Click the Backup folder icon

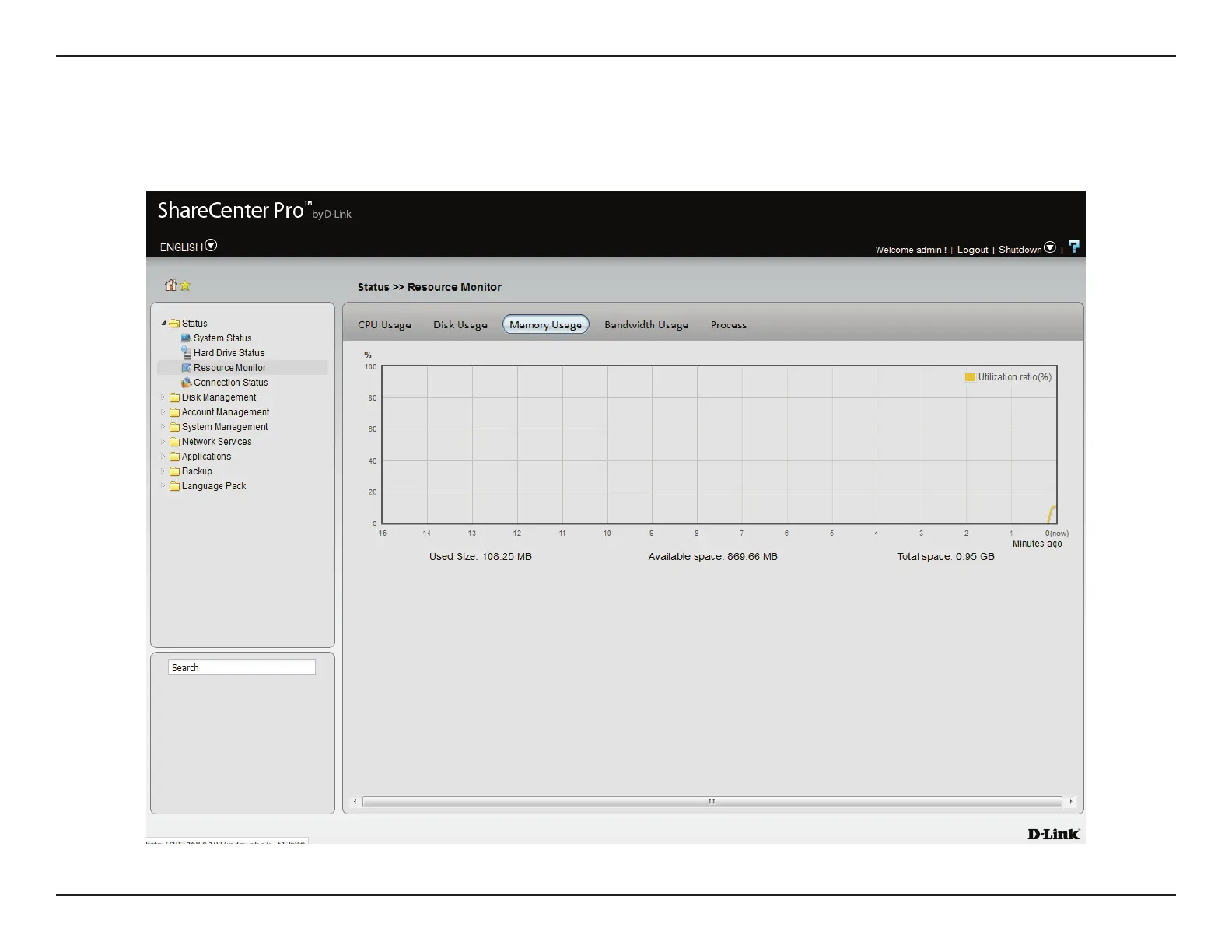coord(175,472)
